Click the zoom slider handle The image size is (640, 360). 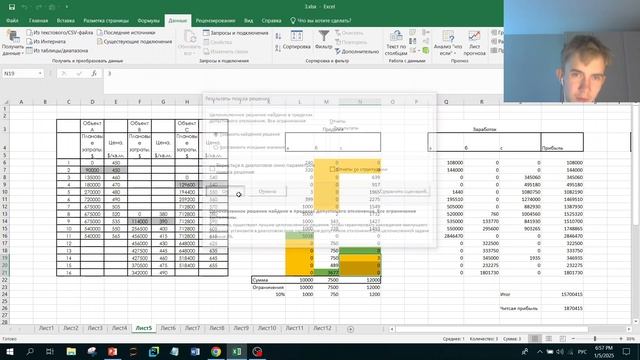point(595,339)
